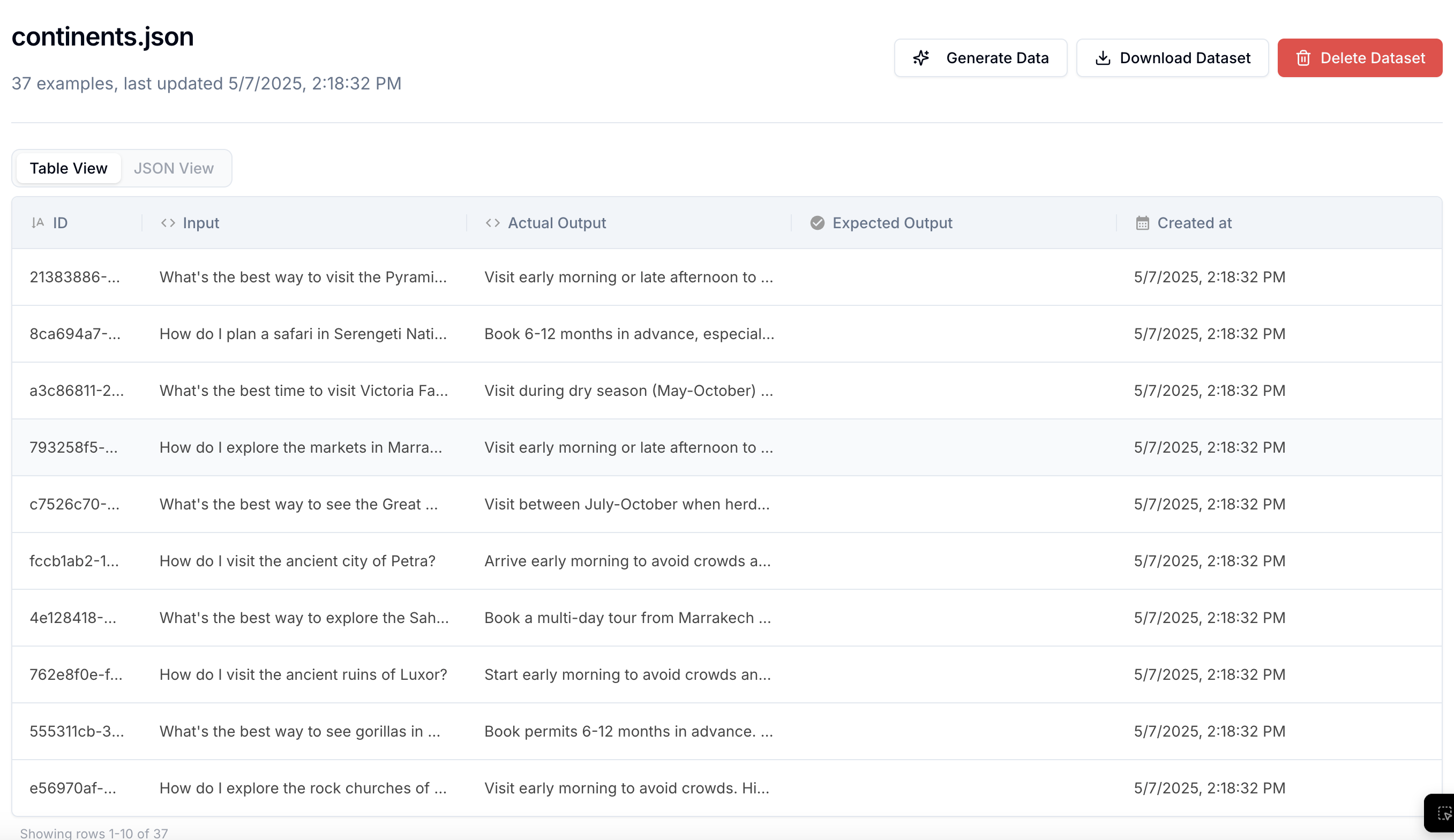
Task: Open the Pyramids visit question row
Action: pyautogui.click(x=303, y=277)
